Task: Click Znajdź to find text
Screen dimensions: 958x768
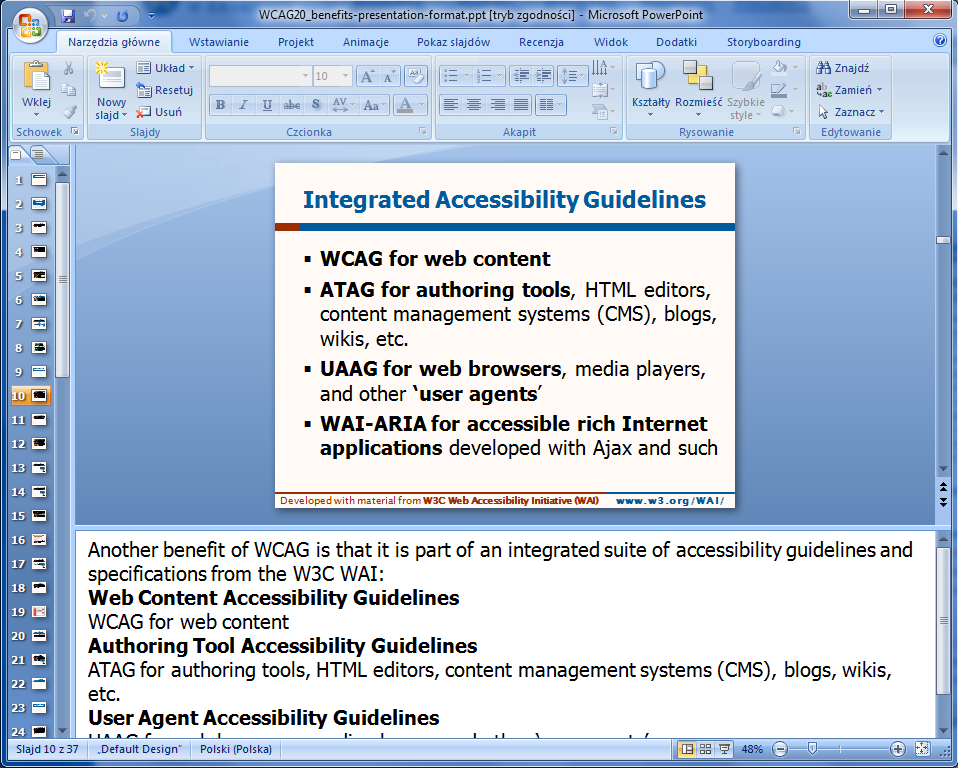Action: (843, 68)
